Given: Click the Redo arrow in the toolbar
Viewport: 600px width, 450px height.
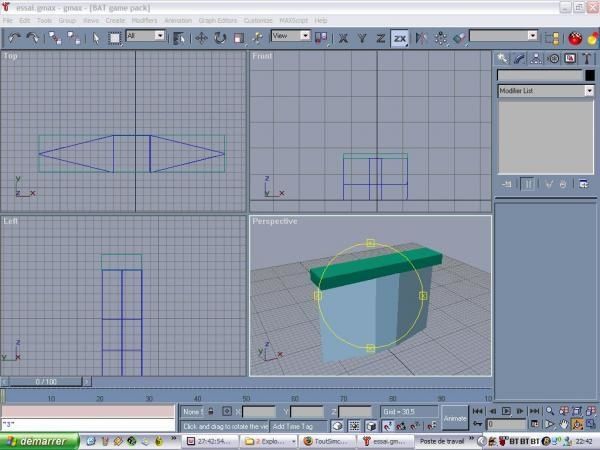Looking at the screenshot, I should [x=33, y=38].
